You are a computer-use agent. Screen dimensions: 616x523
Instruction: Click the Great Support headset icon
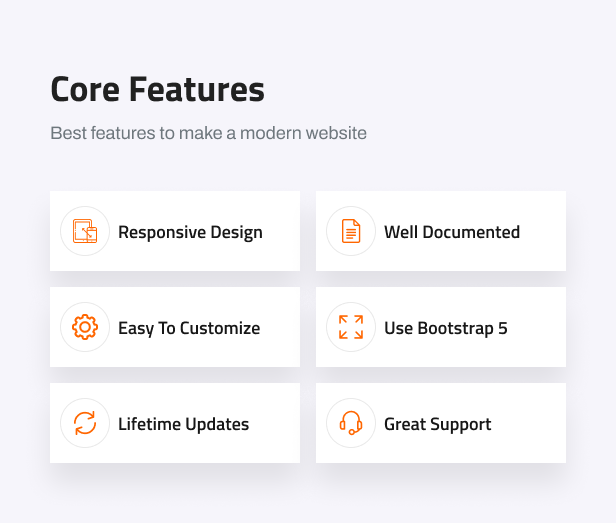(x=351, y=423)
